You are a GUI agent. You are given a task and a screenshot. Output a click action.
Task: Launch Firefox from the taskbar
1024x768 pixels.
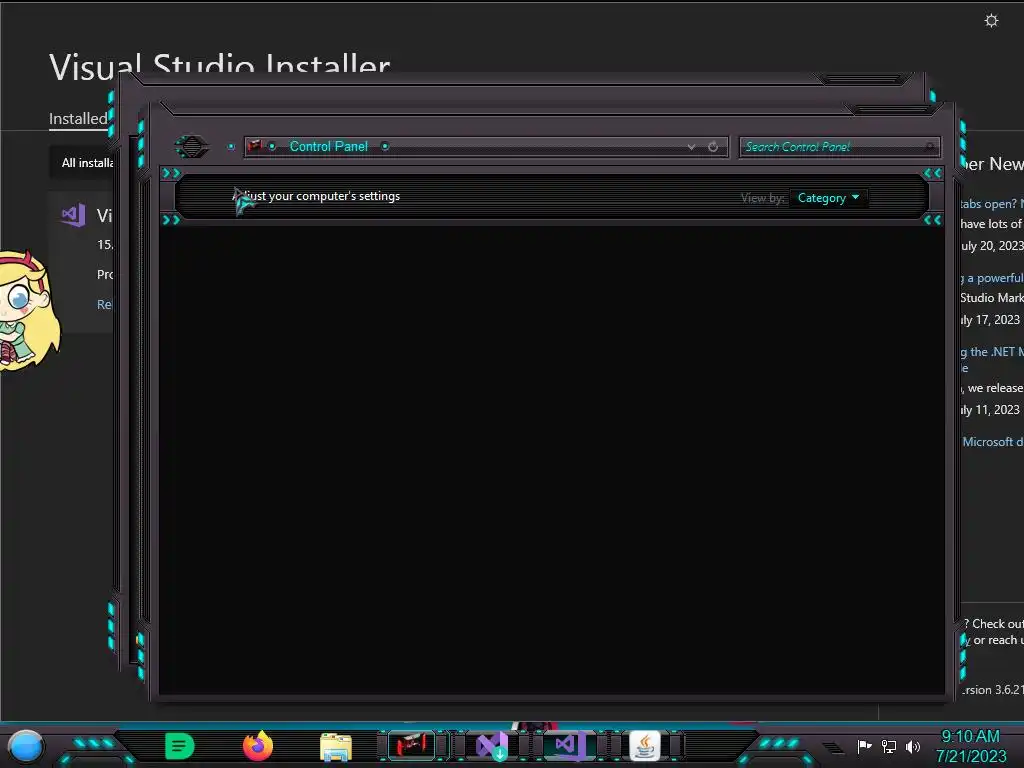pyautogui.click(x=258, y=746)
